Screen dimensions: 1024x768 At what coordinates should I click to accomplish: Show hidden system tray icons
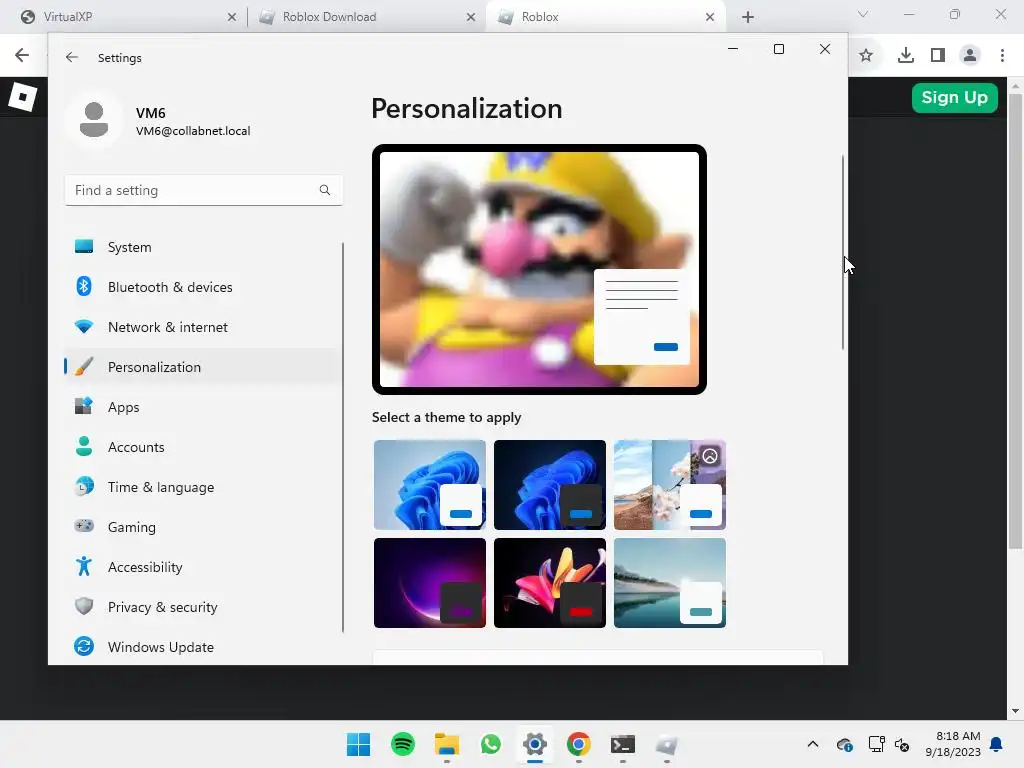click(812, 744)
